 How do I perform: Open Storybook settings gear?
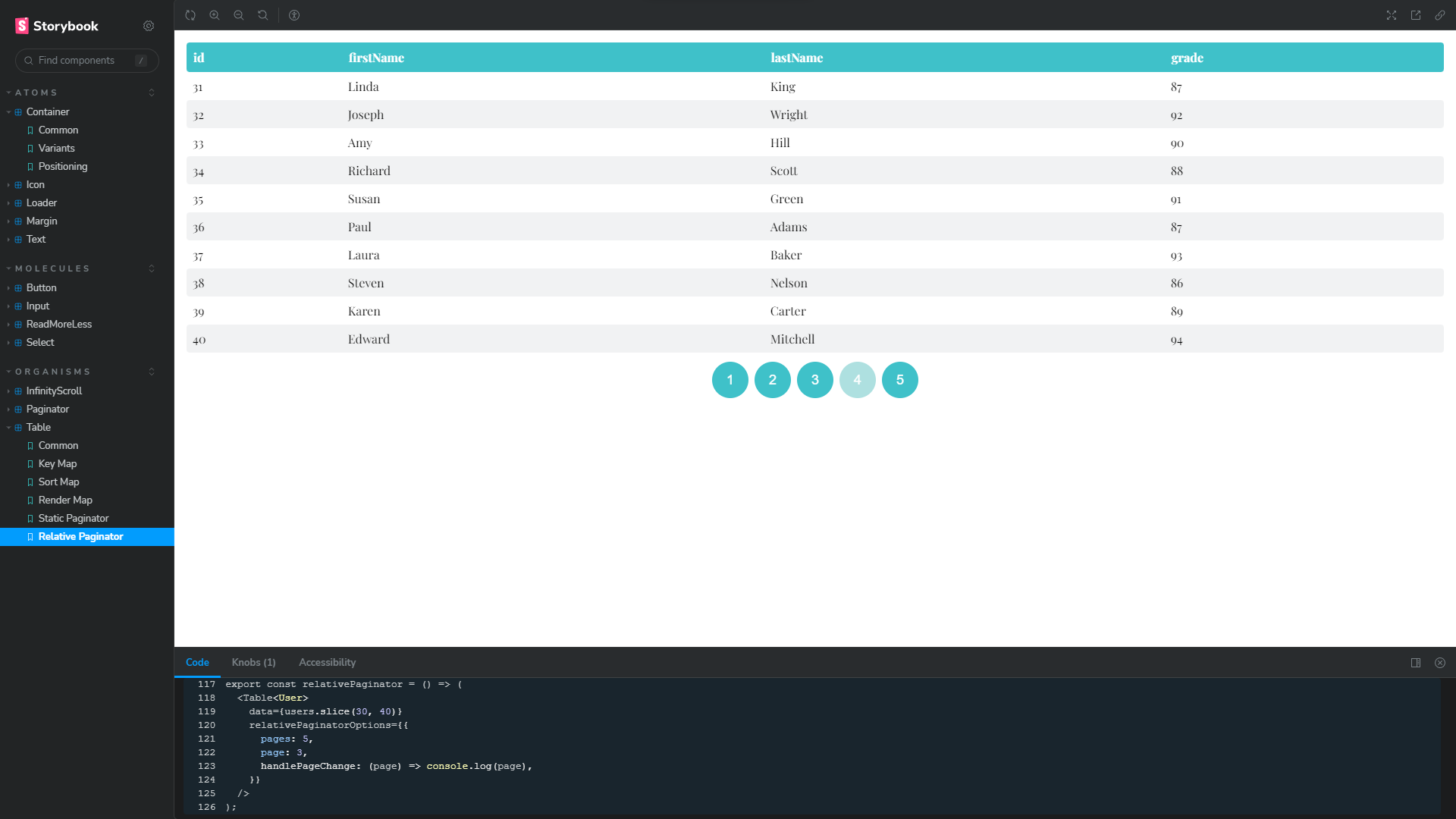point(149,26)
